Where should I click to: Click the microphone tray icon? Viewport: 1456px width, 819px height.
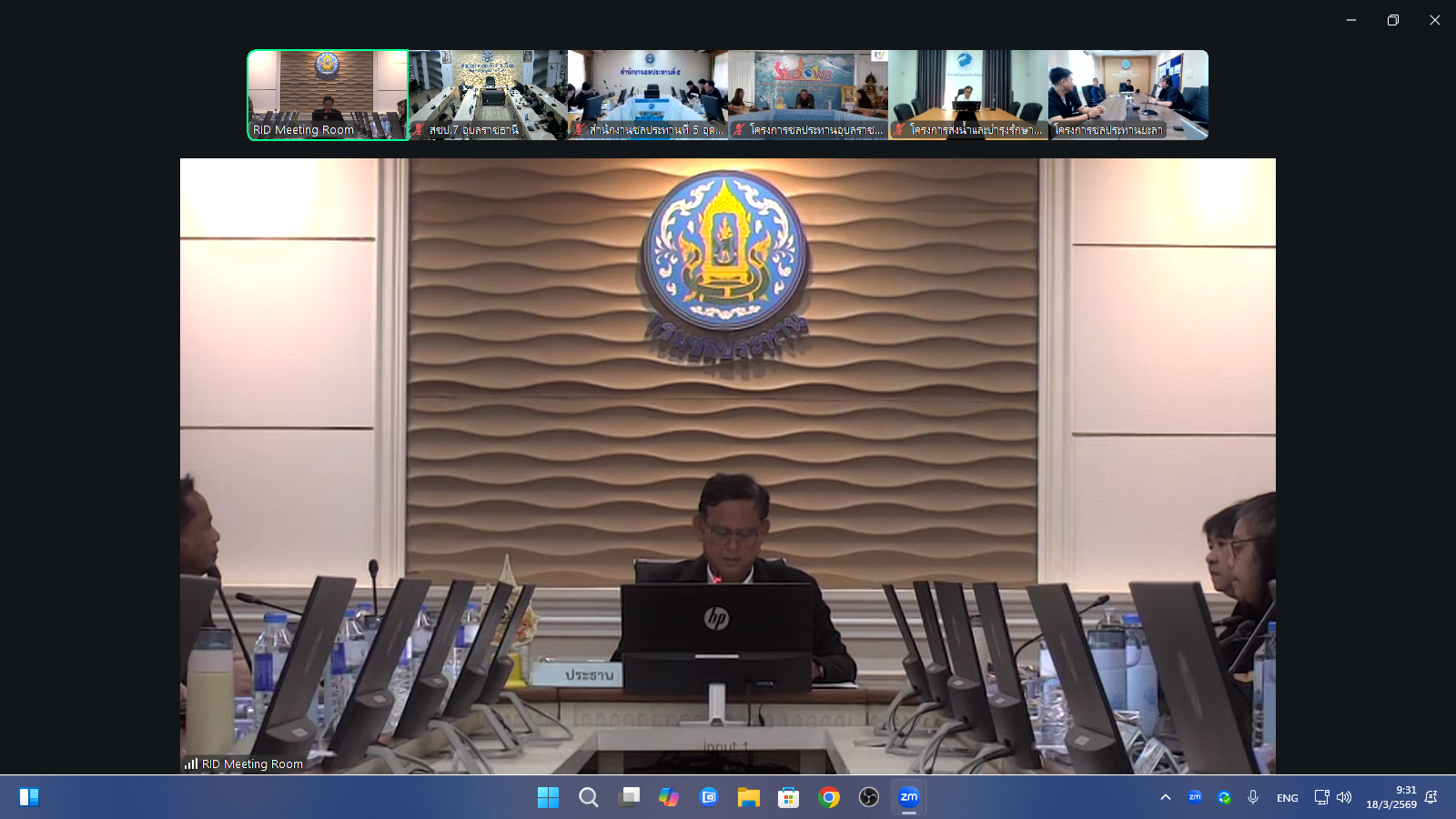1253,797
